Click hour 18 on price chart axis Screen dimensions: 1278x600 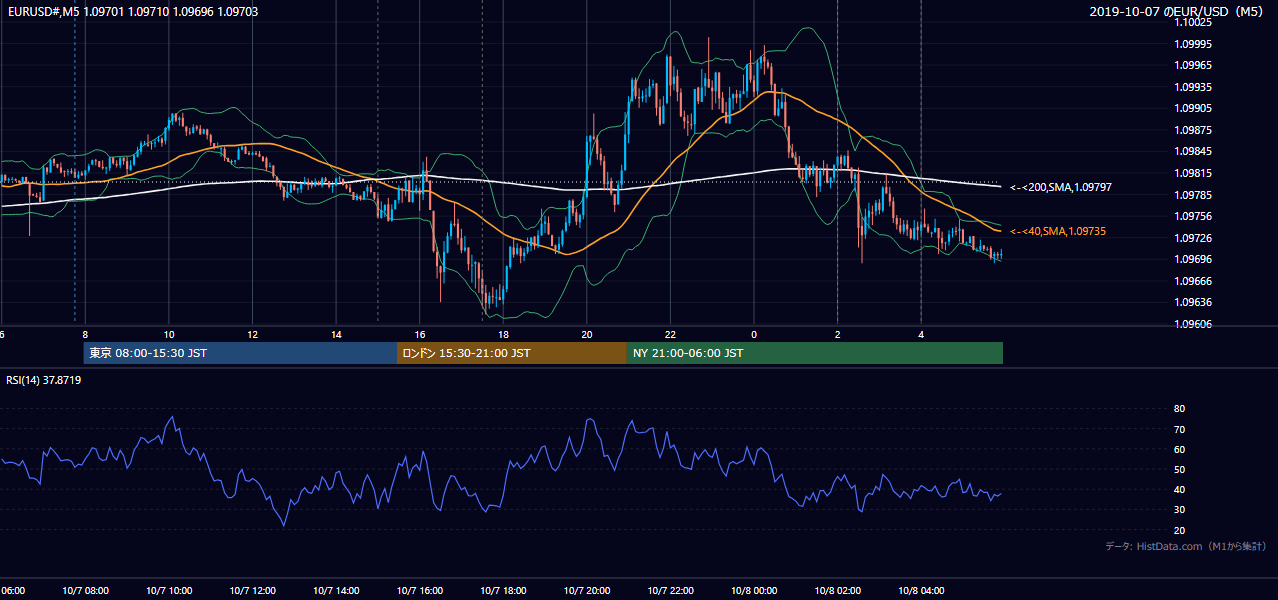coord(504,334)
